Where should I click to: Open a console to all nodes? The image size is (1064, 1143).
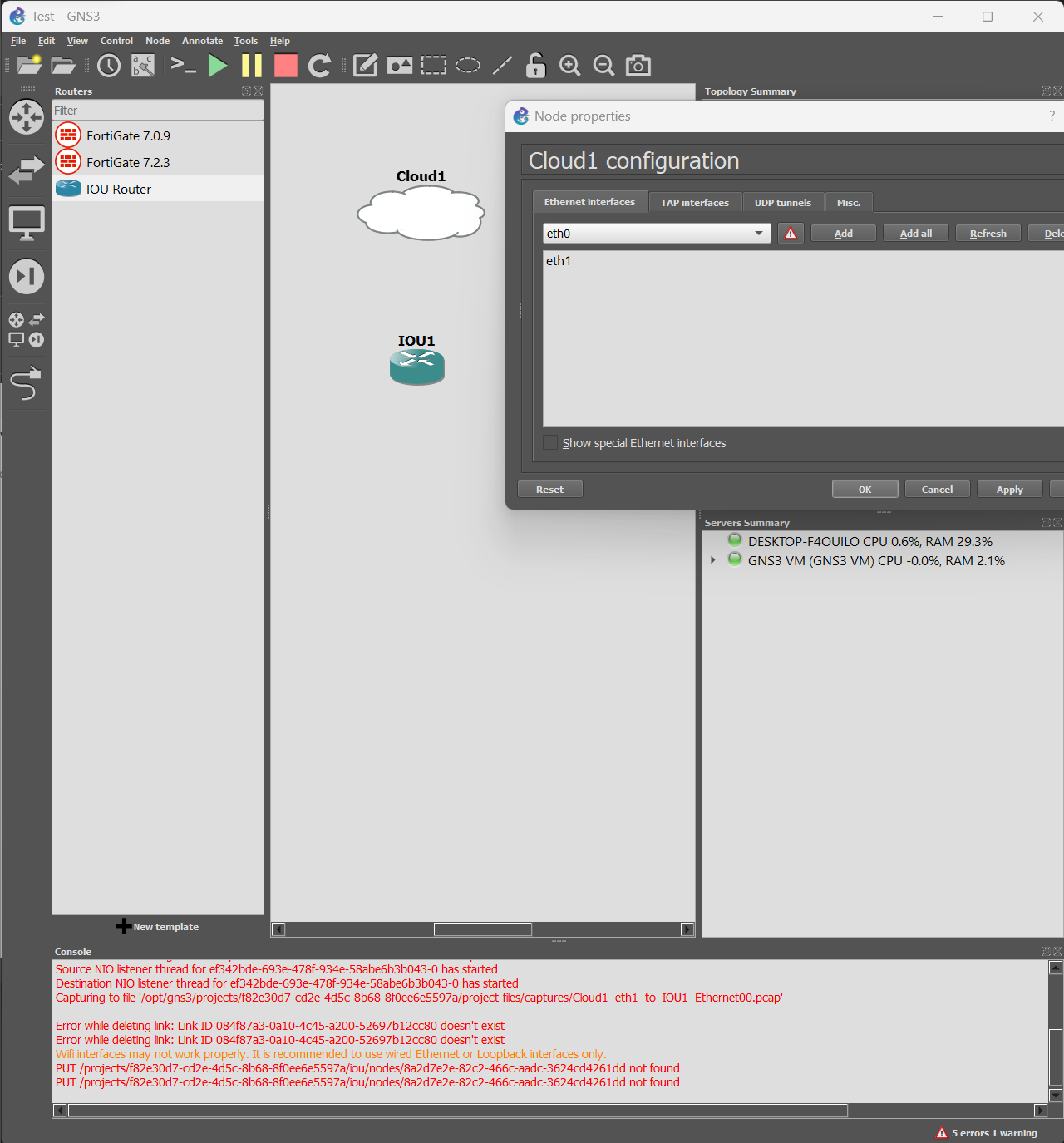[x=184, y=65]
